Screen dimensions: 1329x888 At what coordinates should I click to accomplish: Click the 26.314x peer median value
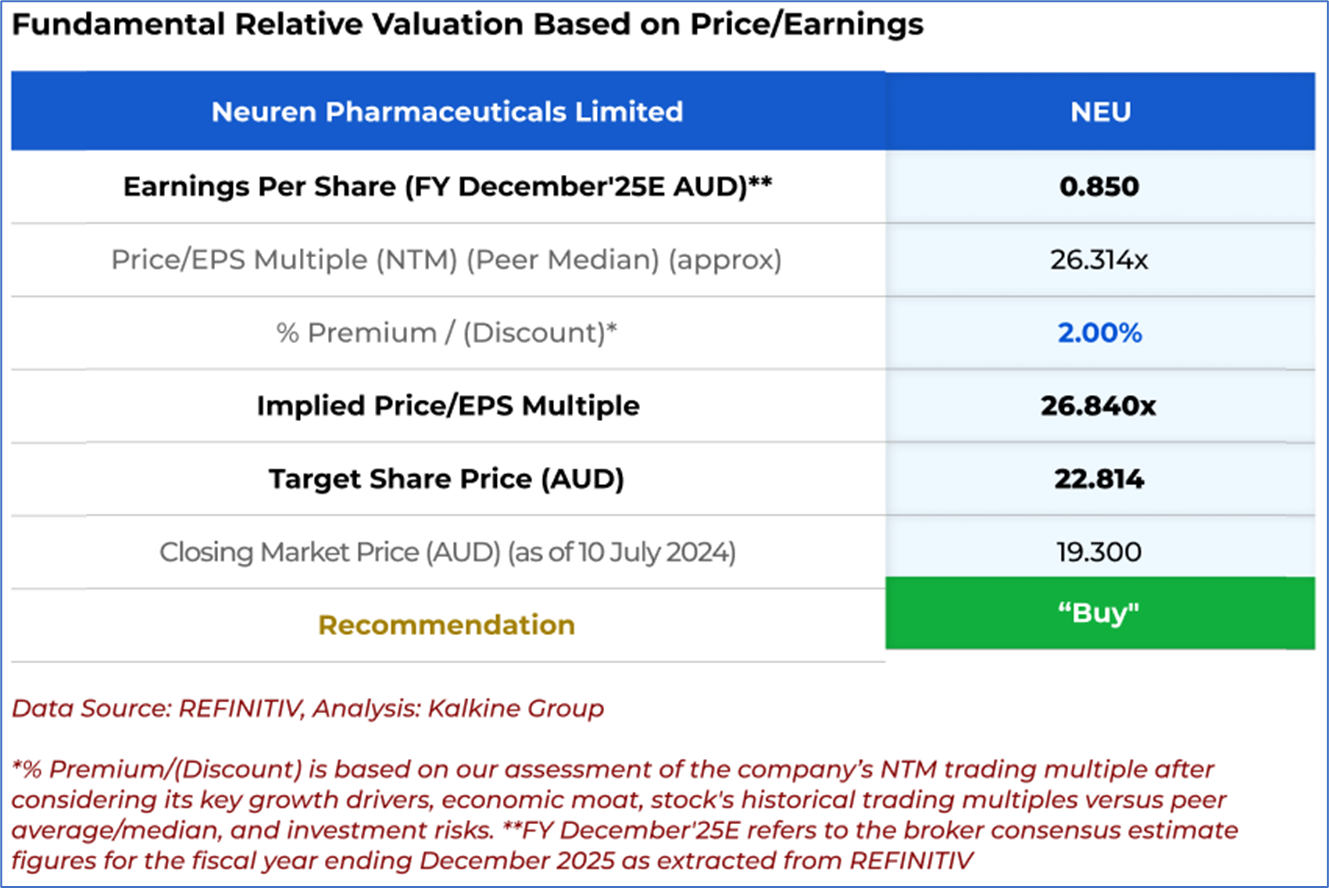(1100, 260)
